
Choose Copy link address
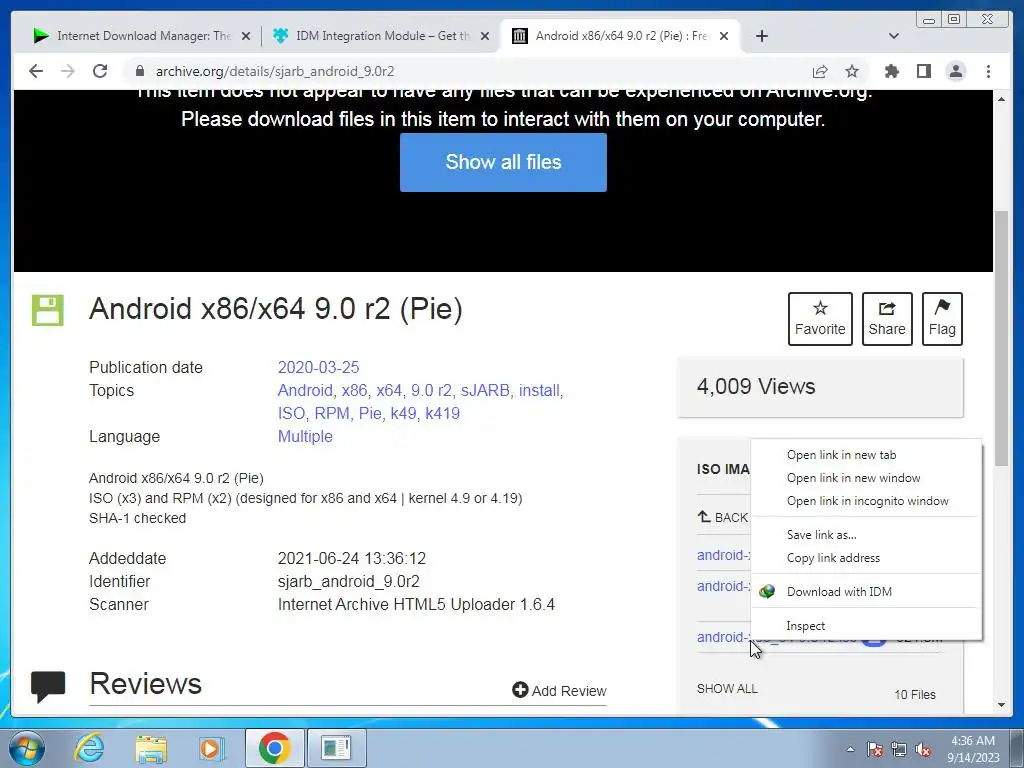(866, 558)
